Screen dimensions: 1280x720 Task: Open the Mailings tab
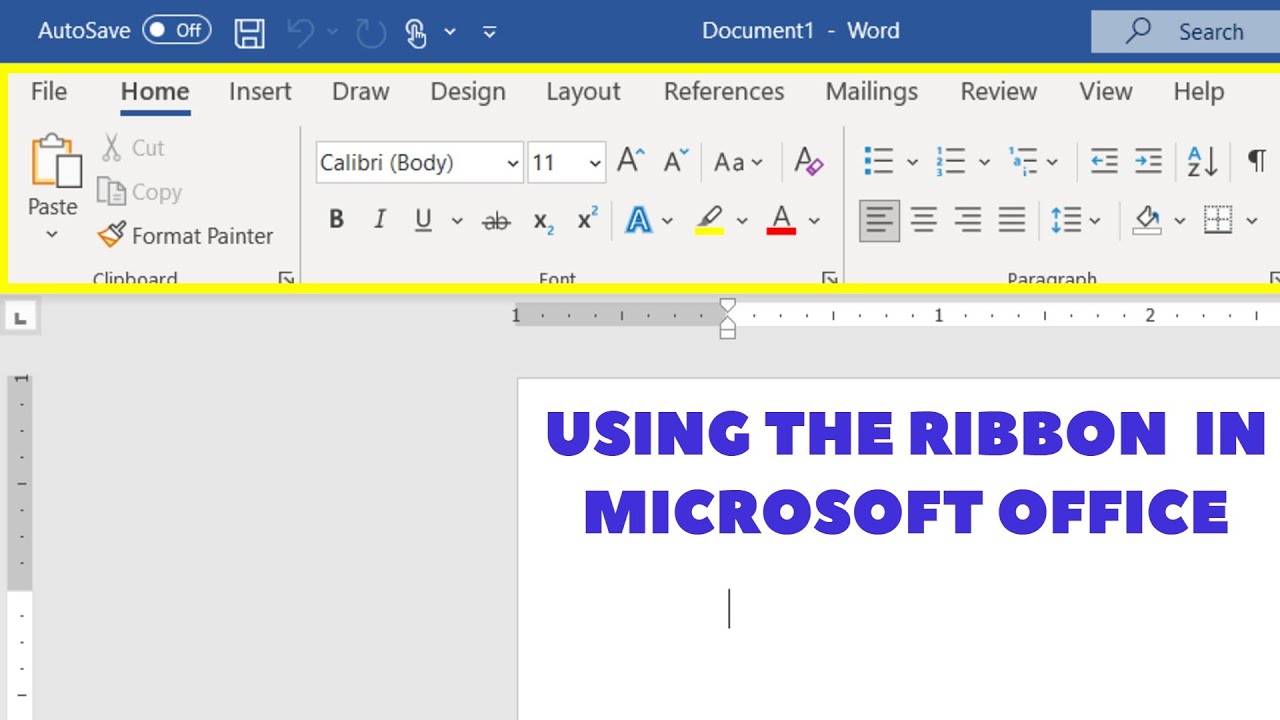(872, 92)
